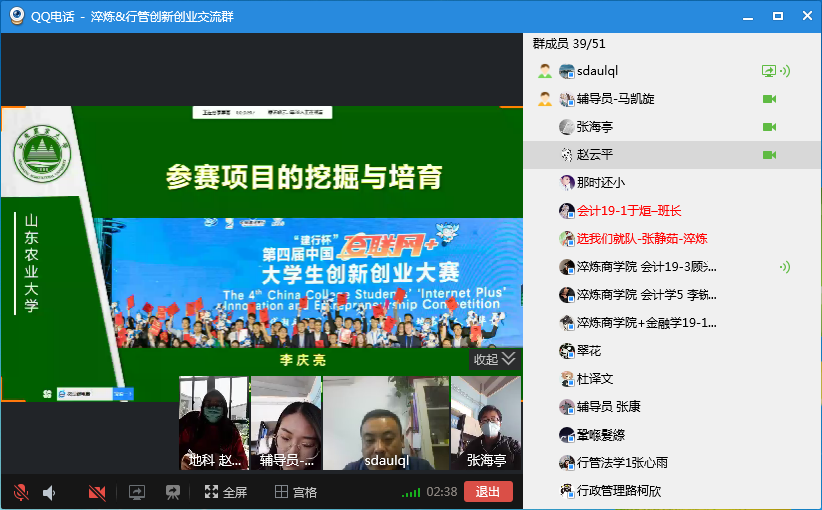Viewport: 822px width, 510px height.
Task: Select member 那时还小 in the list
Action: coord(600,183)
